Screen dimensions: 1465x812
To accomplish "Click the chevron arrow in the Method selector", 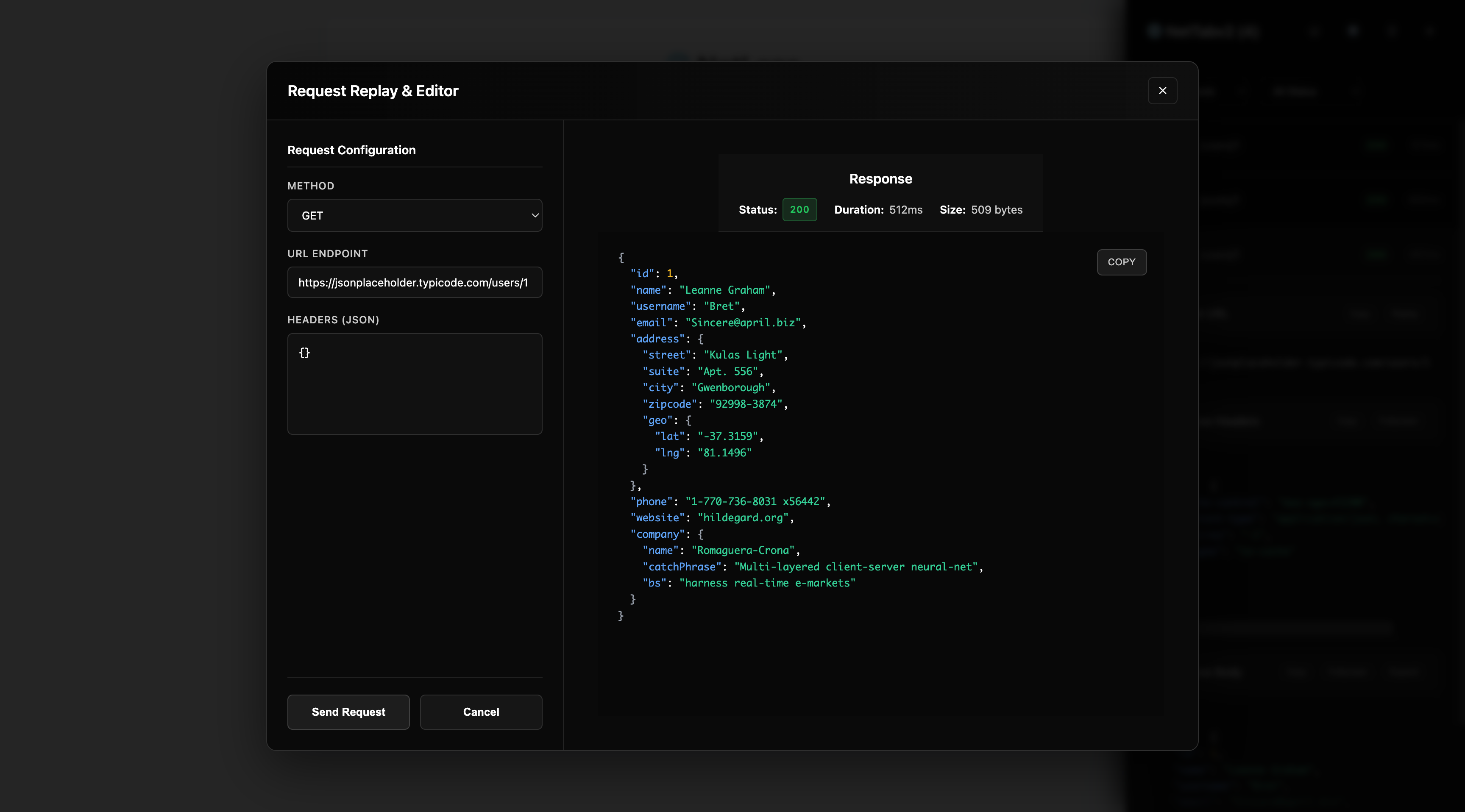I will point(534,216).
